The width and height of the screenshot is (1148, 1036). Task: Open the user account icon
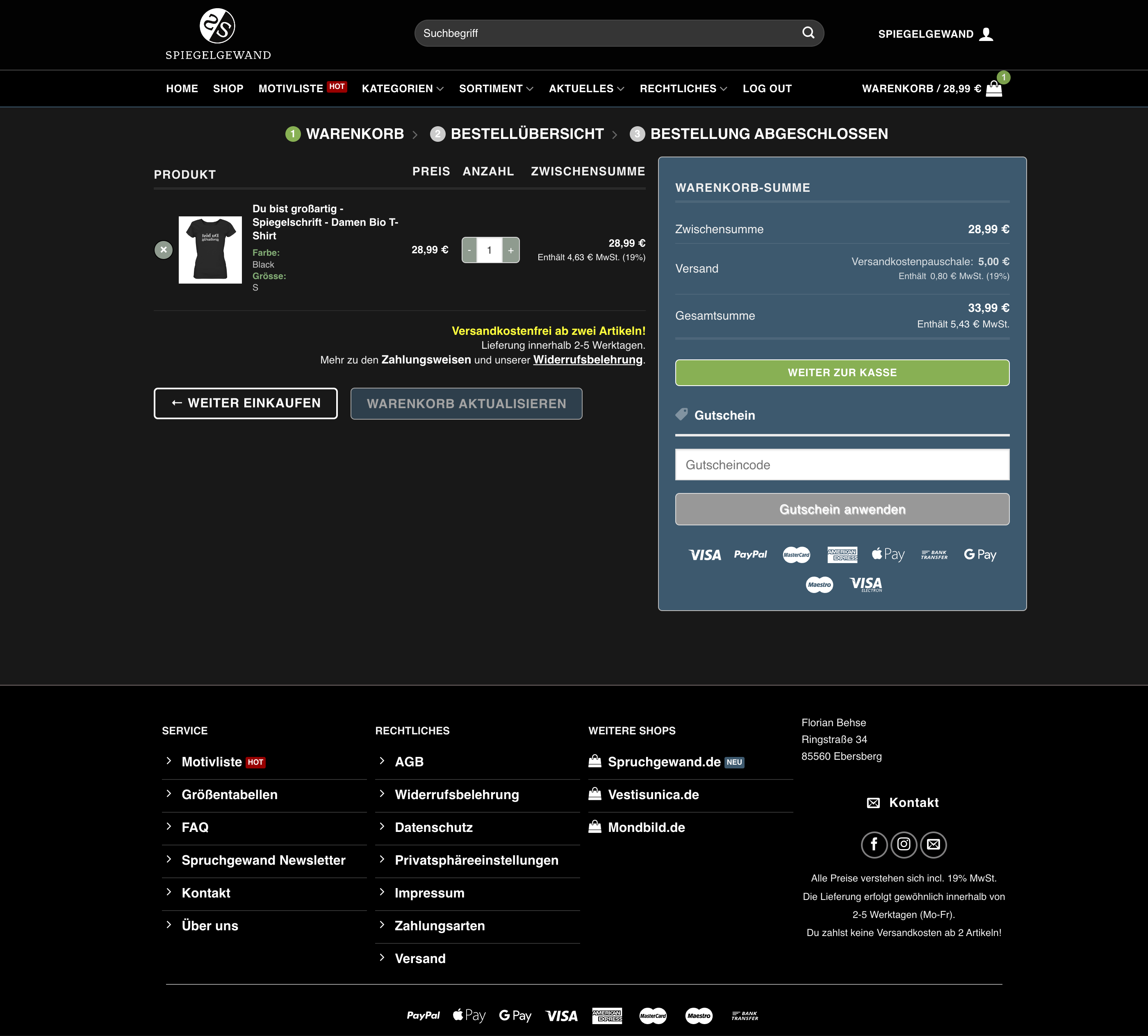coord(986,34)
